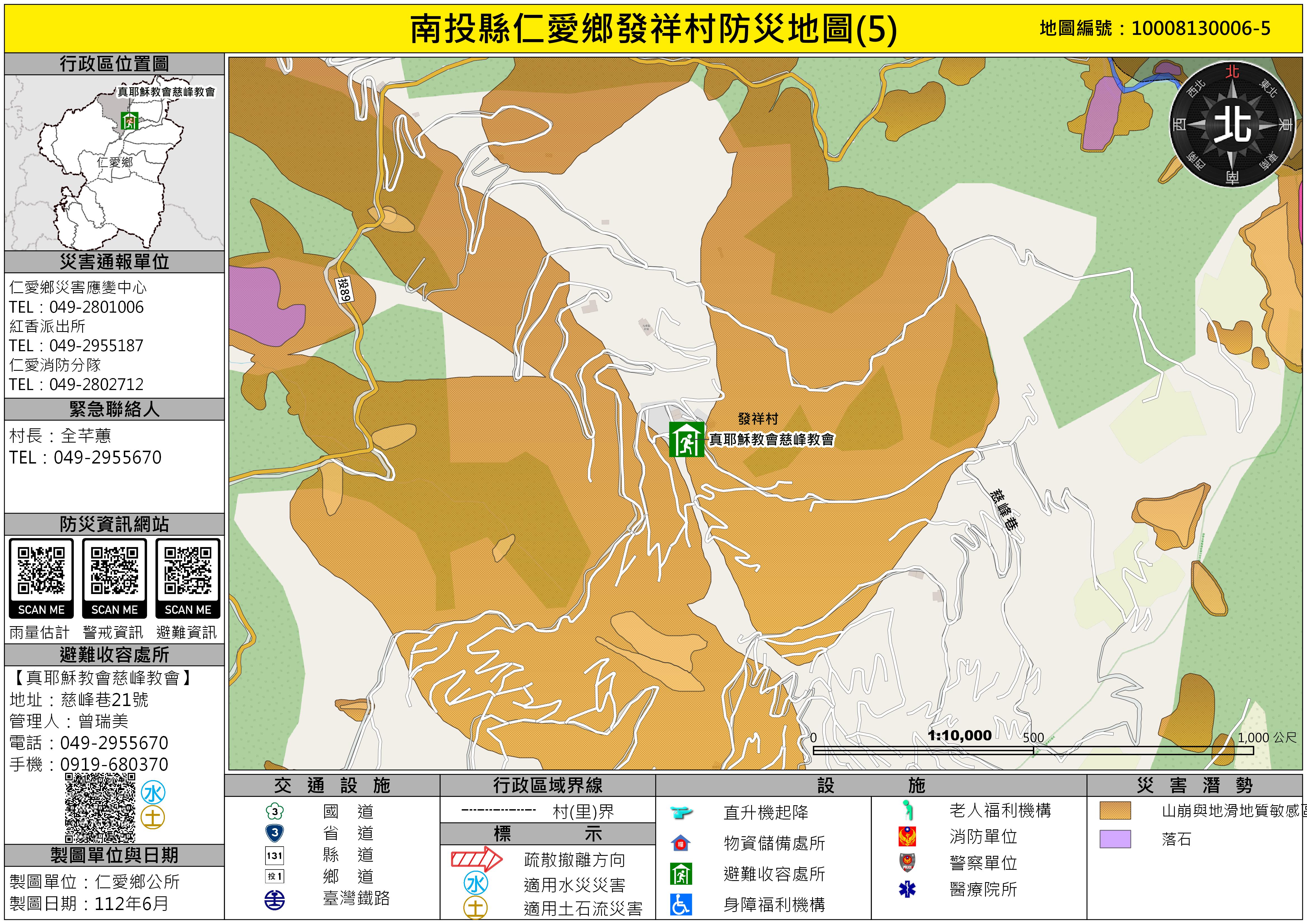The width and height of the screenshot is (1307, 924).
Task: Click the disability welfare wheelchair icon
Action: tap(681, 904)
